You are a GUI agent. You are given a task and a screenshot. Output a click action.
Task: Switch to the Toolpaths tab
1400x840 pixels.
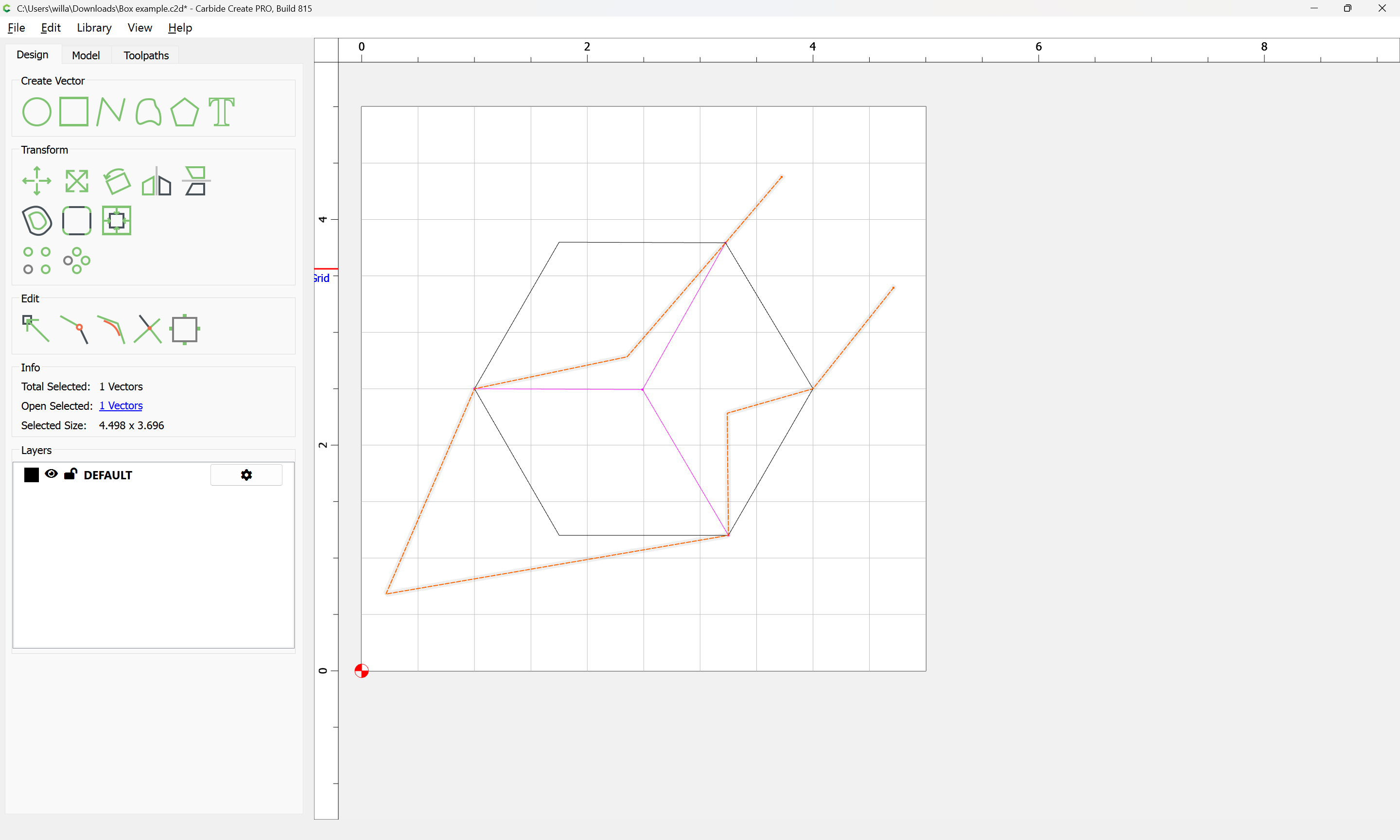[x=146, y=55]
